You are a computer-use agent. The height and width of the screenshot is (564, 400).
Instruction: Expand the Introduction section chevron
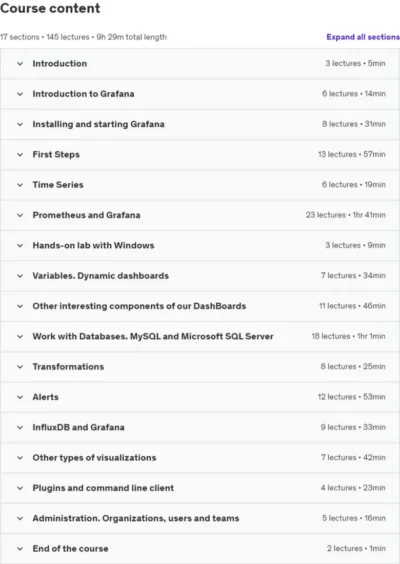tap(20, 64)
